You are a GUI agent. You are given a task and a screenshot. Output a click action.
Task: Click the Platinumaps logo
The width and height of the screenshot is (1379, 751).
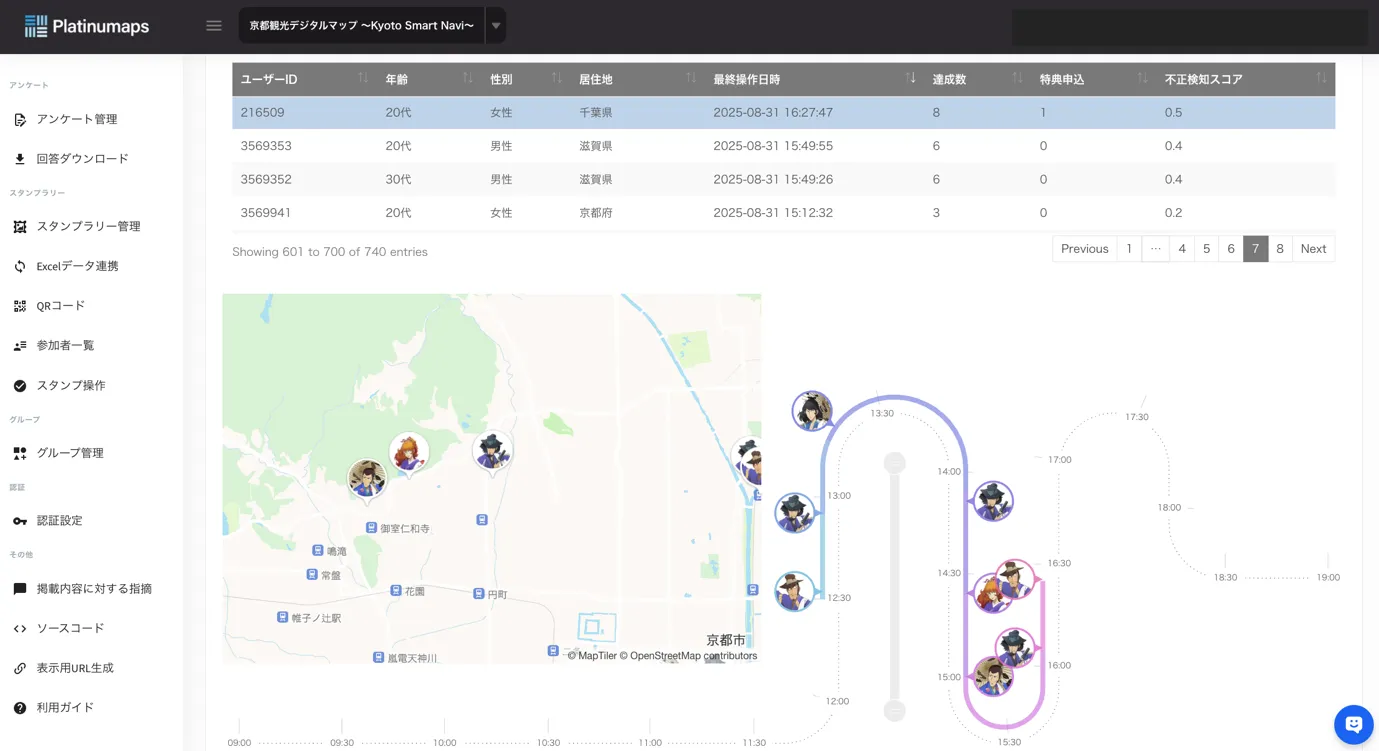click(x=87, y=26)
